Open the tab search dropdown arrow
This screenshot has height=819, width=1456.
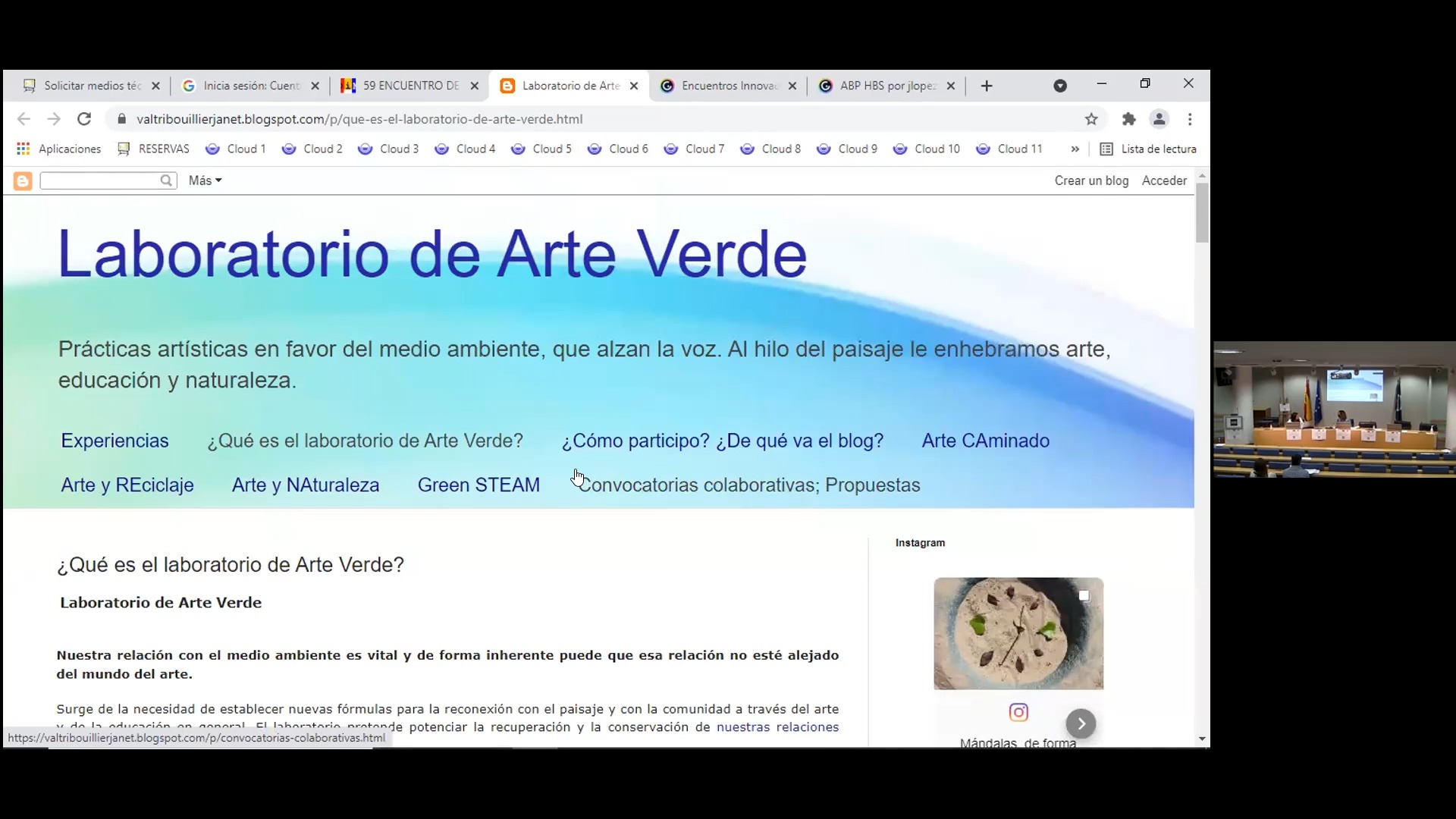pyautogui.click(x=1060, y=86)
